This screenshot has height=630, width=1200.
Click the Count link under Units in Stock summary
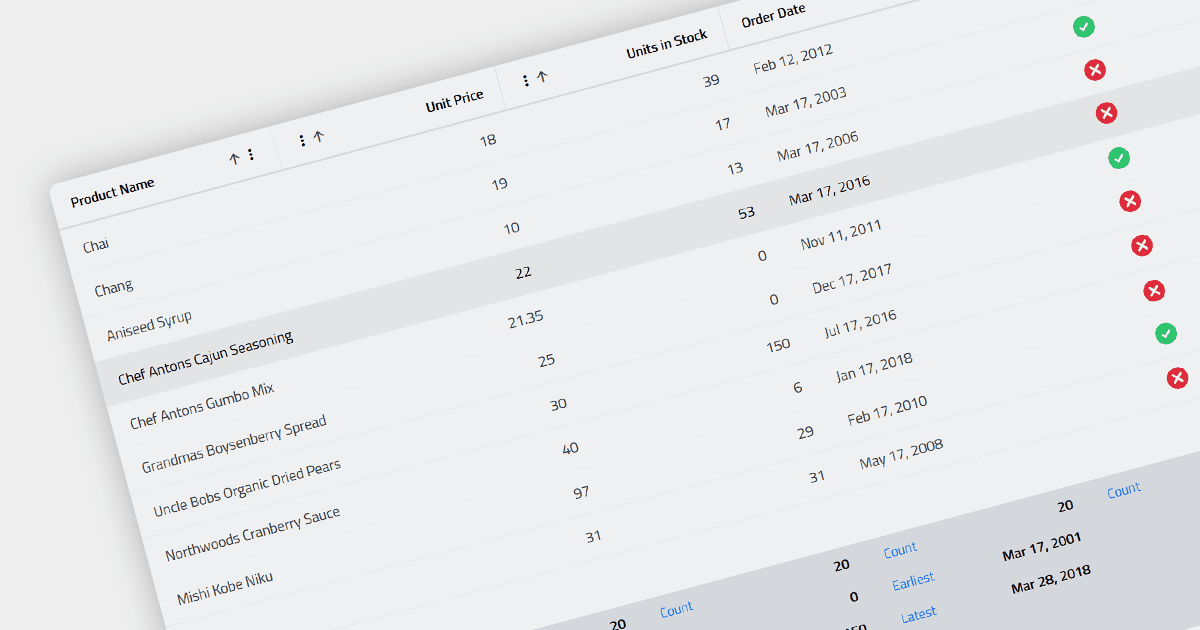point(900,550)
